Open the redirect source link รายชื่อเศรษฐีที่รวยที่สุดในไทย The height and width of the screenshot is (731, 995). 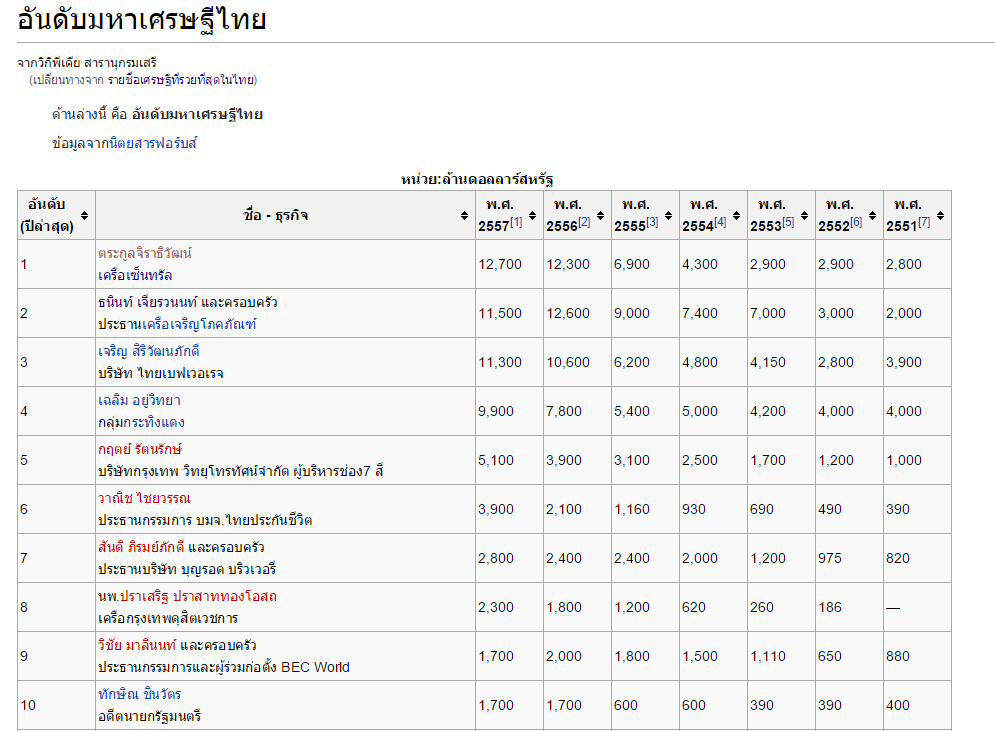point(180,80)
